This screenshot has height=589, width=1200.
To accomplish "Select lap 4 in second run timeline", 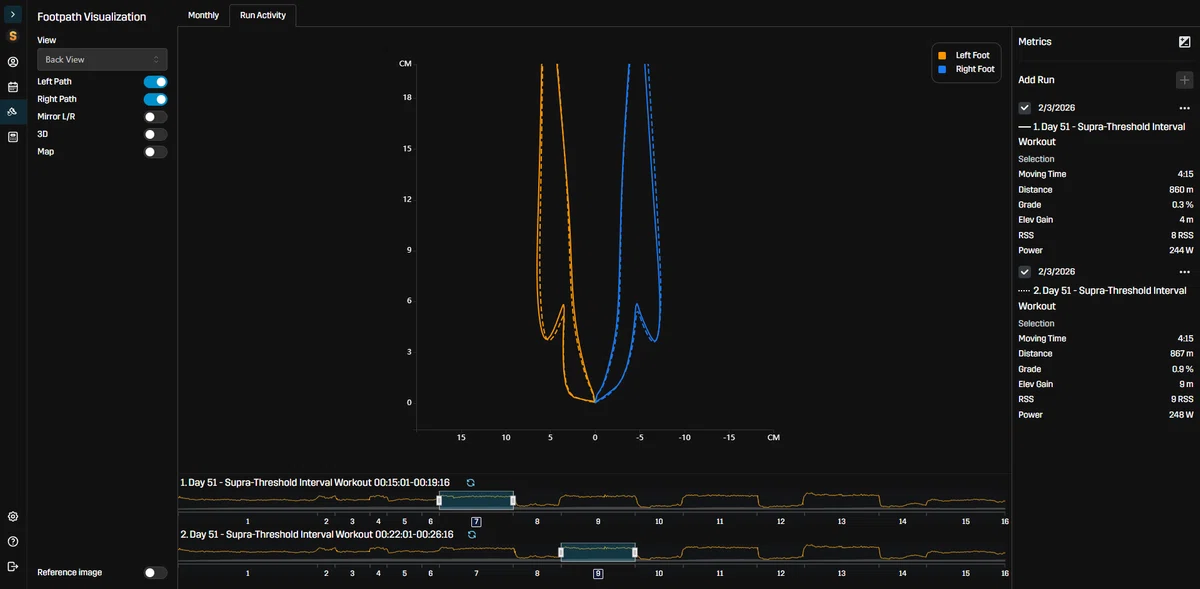I will (x=378, y=574).
